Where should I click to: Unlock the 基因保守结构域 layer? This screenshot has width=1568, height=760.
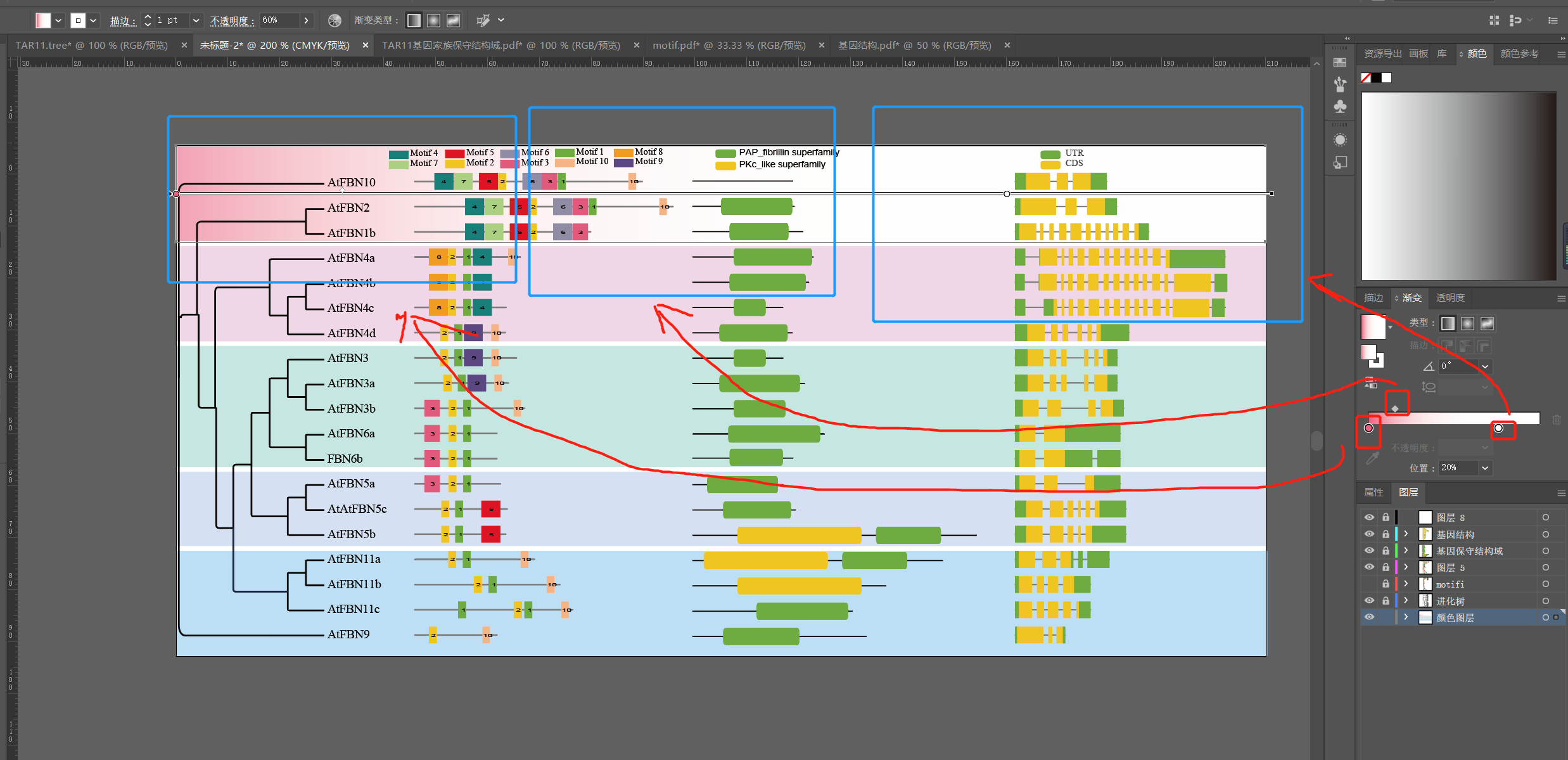1386,551
